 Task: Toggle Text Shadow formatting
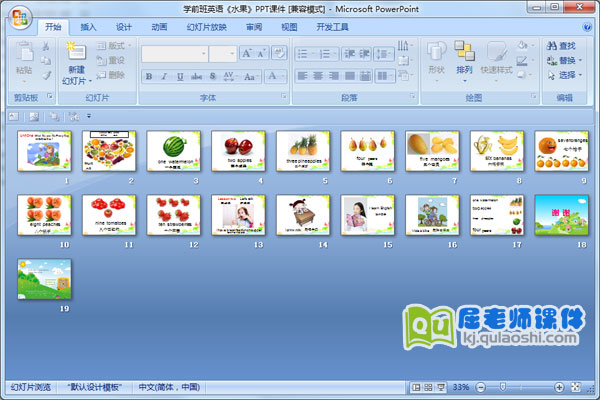(x=213, y=76)
